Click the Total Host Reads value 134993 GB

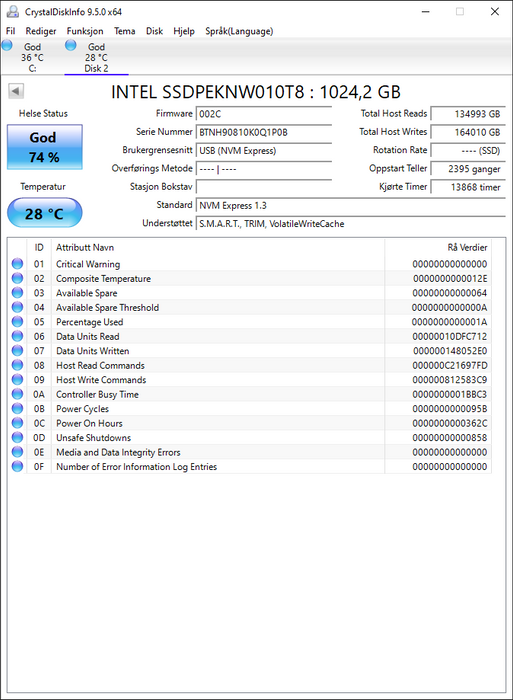coord(468,114)
